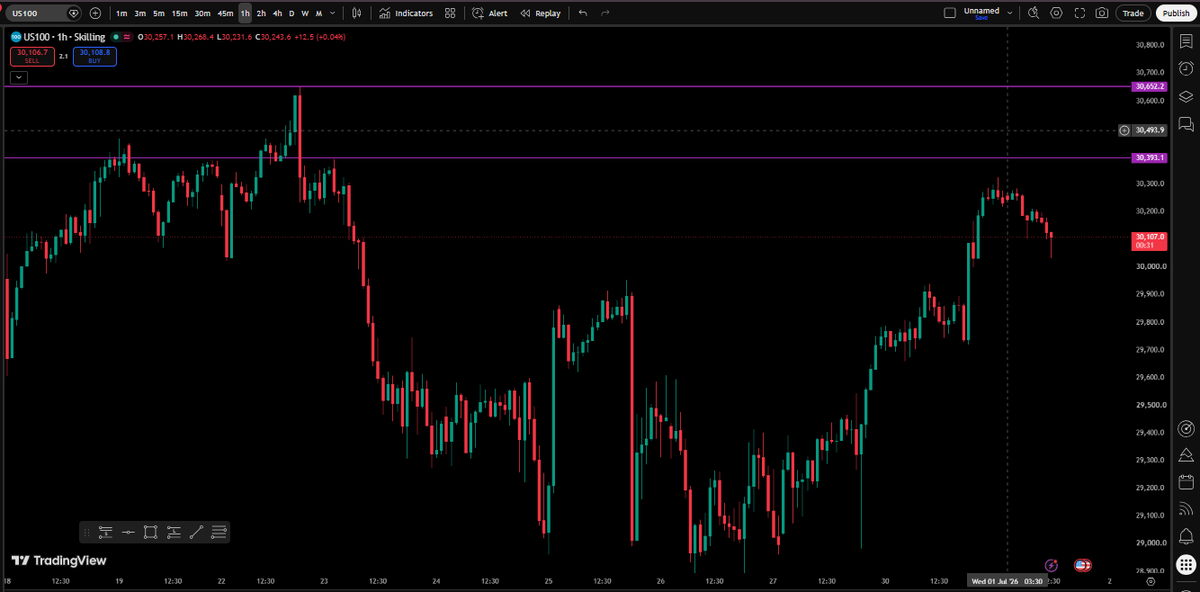
Task: Select the 30,393.1 purple price line label
Action: pos(1150,158)
